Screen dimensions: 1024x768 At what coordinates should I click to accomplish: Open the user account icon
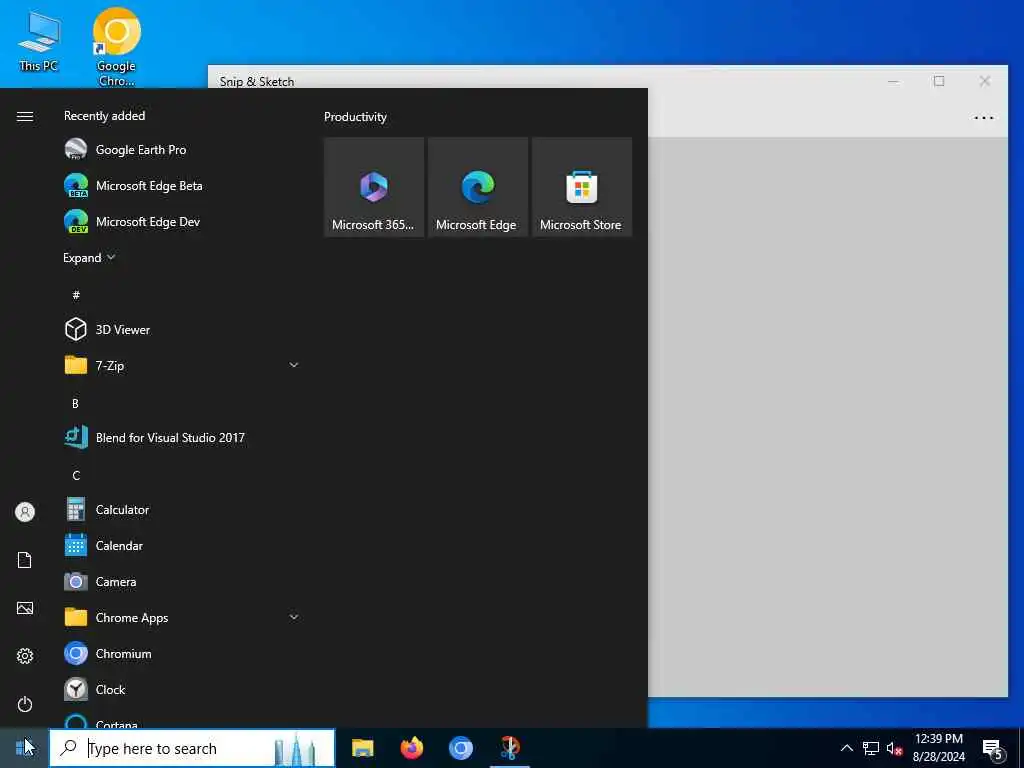pyautogui.click(x=25, y=512)
